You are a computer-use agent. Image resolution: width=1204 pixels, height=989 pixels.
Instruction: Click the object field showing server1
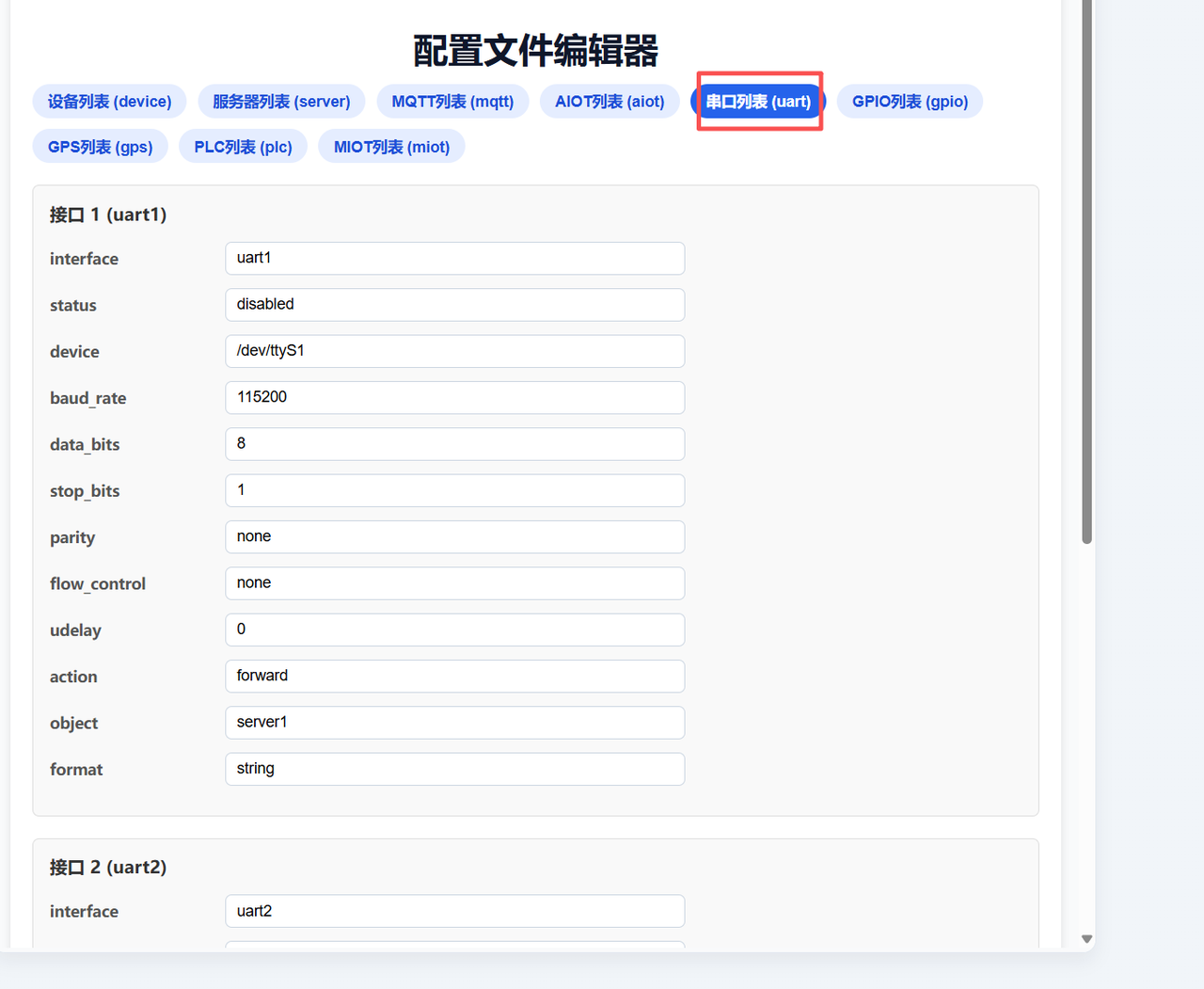[x=454, y=723]
